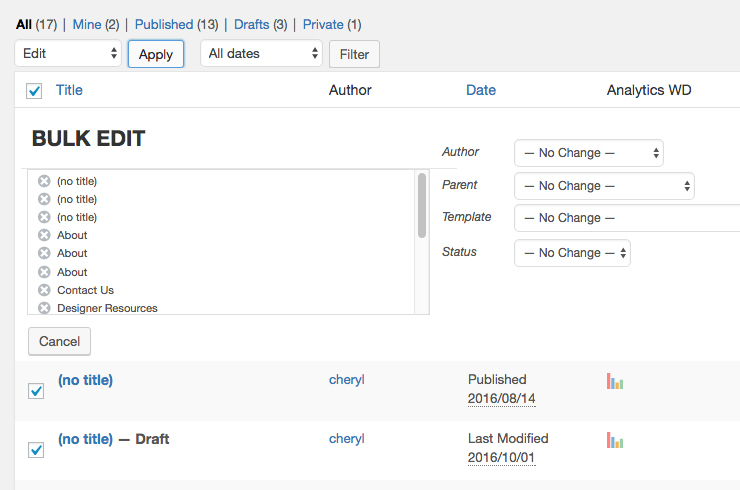This screenshot has width=740, height=490.
Task: Open Analytics chart icon for published (no title) page
Action: point(615,381)
